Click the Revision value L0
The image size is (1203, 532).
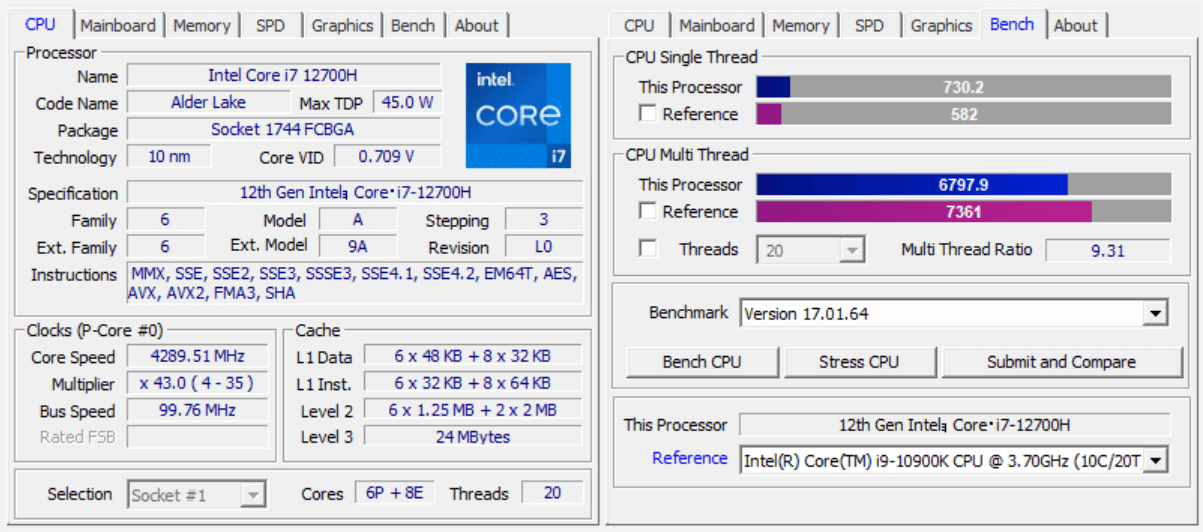click(544, 246)
